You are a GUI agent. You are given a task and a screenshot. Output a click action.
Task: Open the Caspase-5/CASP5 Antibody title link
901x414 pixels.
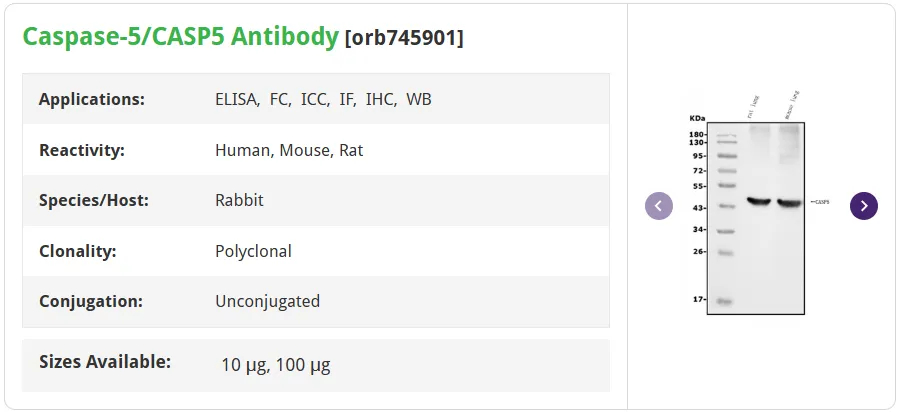tap(180, 36)
